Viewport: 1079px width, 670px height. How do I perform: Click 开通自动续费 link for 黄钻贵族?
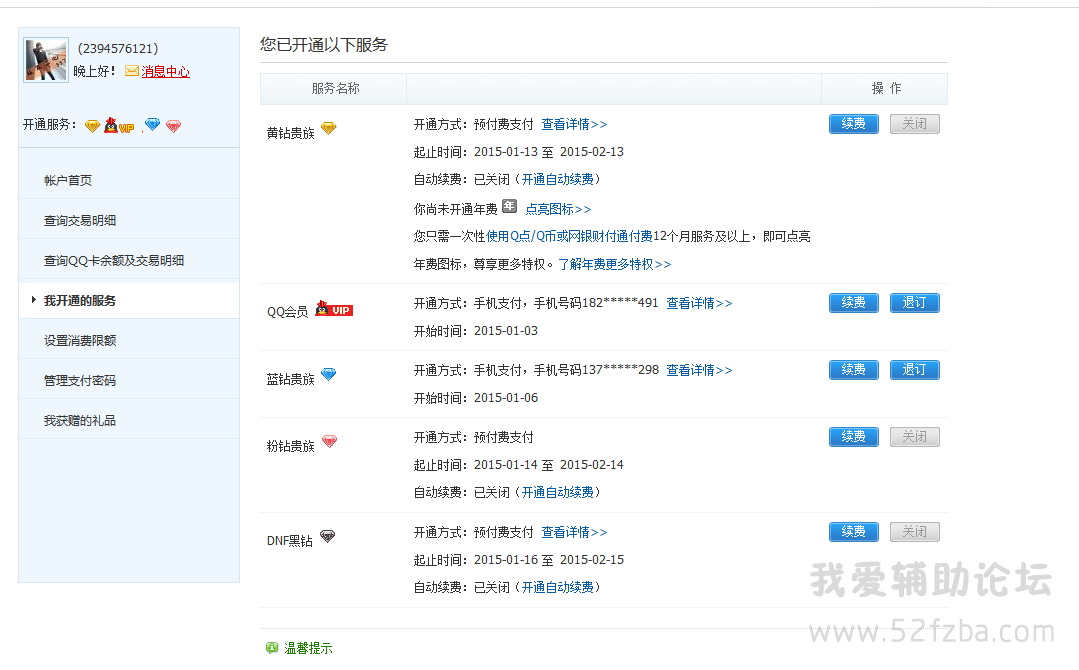557,180
